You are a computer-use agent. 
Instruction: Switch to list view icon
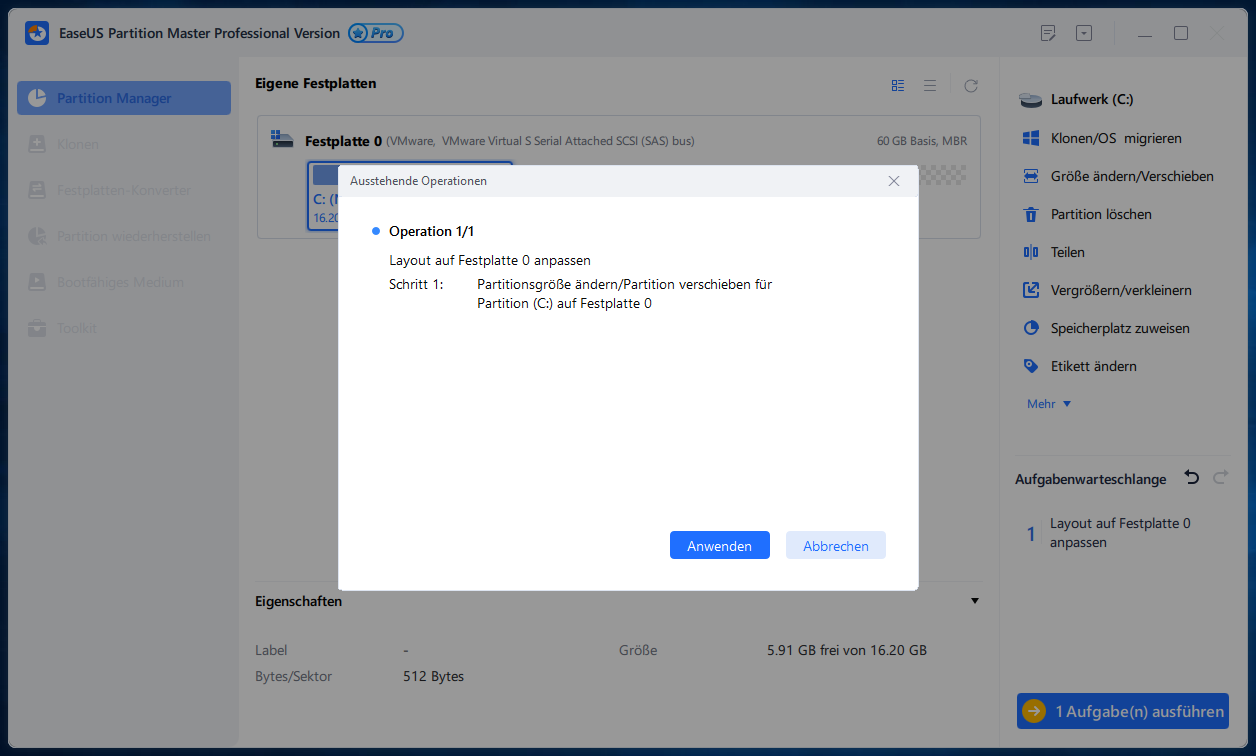pyautogui.click(x=930, y=86)
